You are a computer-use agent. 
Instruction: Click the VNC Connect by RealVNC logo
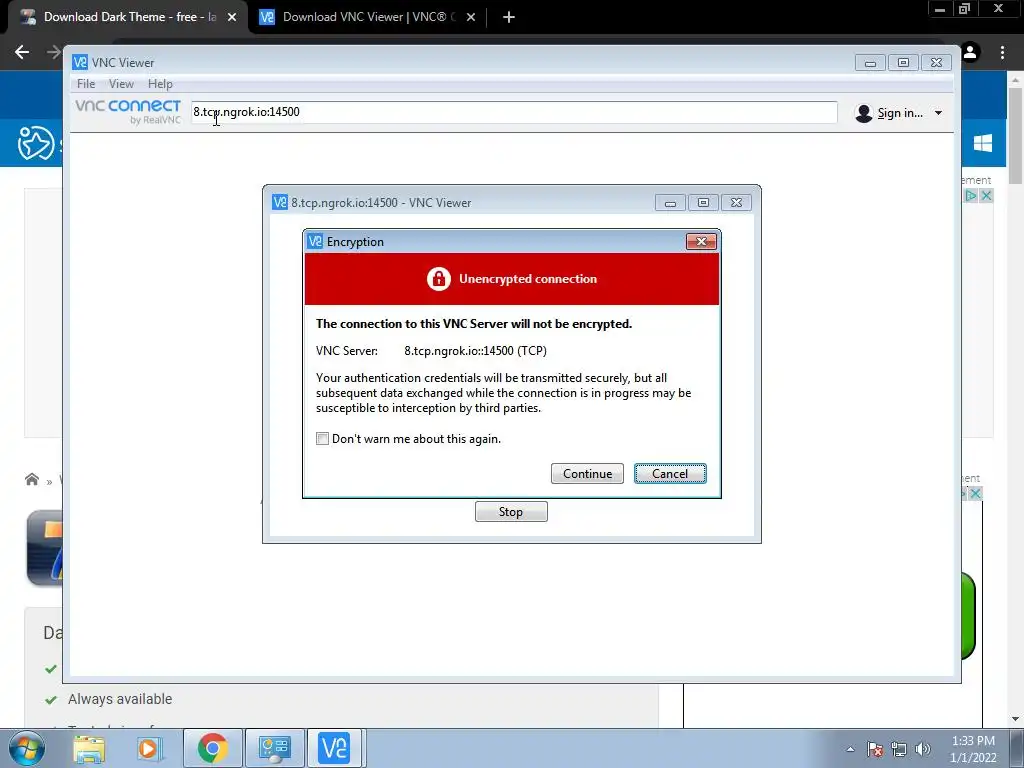point(128,111)
